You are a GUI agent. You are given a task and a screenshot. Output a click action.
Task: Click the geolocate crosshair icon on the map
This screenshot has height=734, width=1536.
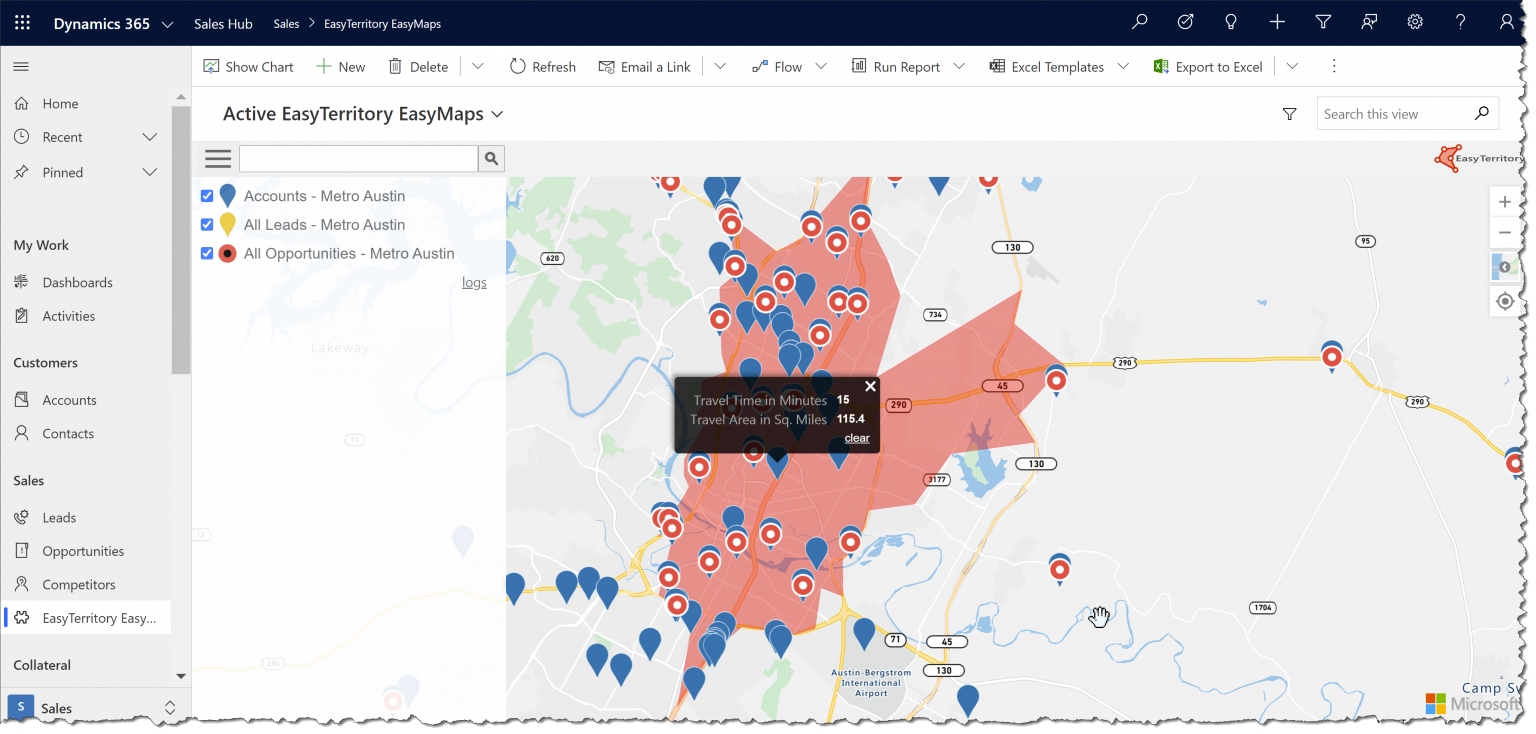pos(1505,301)
